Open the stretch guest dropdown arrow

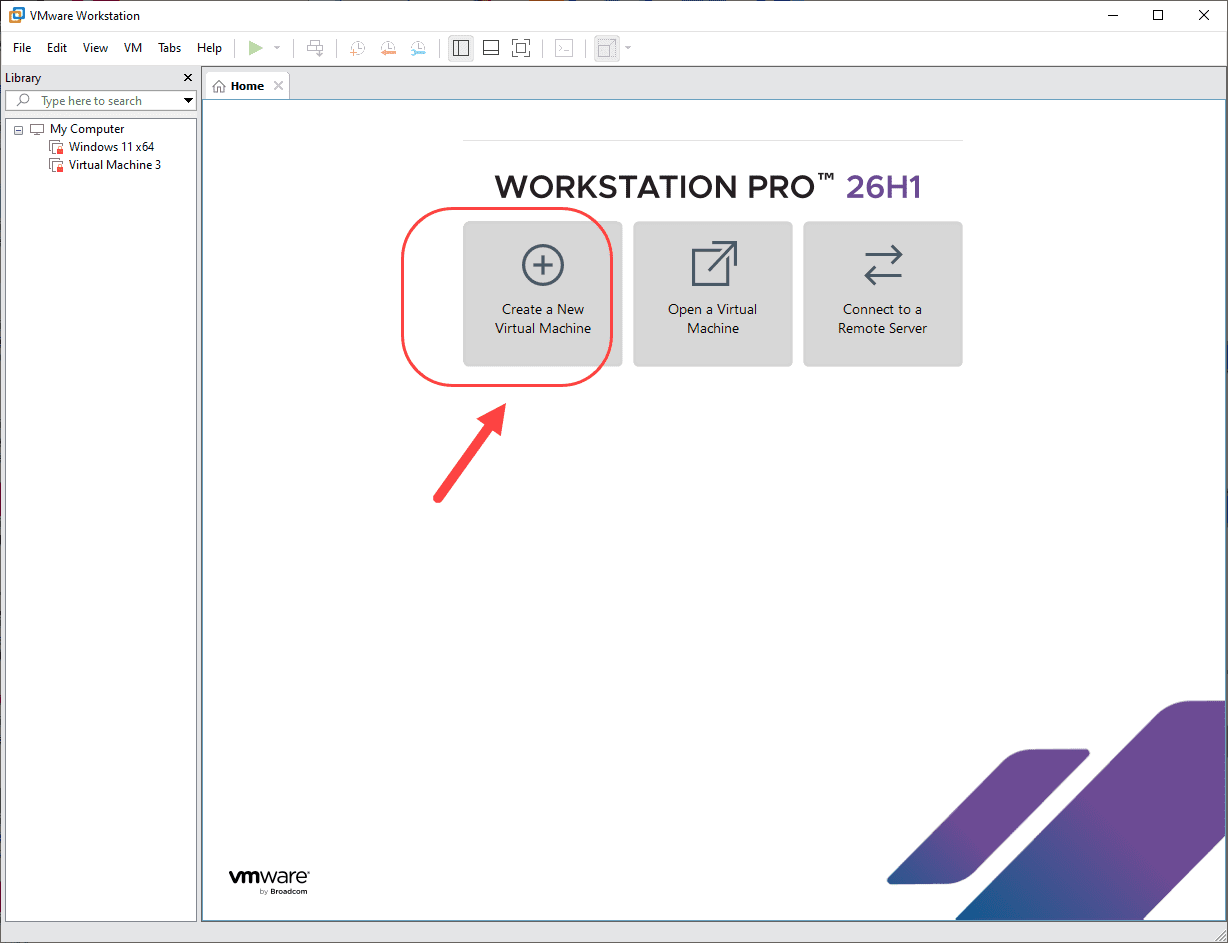coord(628,48)
